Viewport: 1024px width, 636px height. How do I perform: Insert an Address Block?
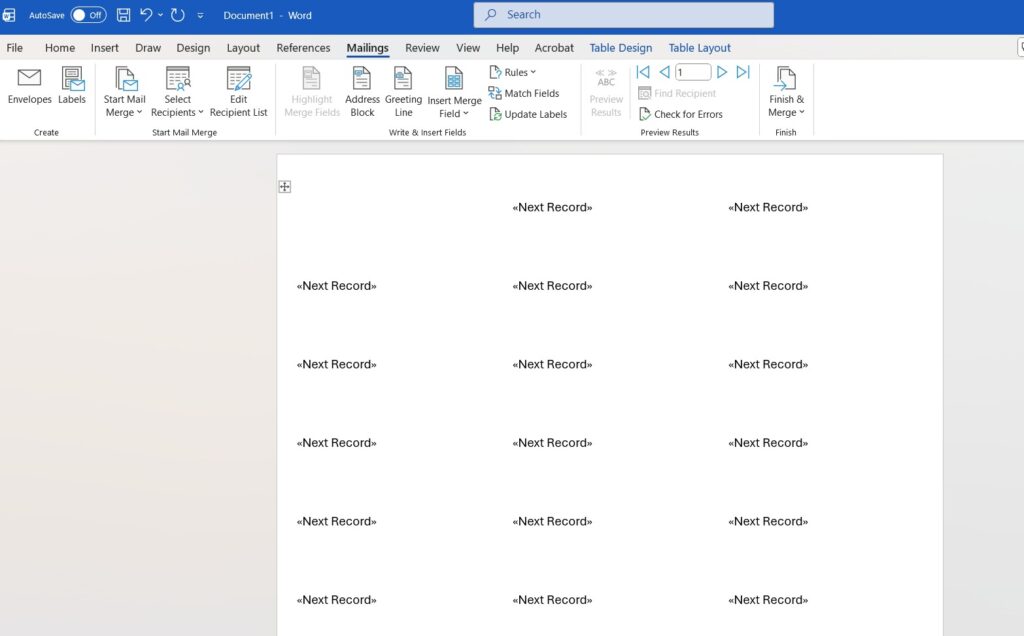tap(362, 92)
